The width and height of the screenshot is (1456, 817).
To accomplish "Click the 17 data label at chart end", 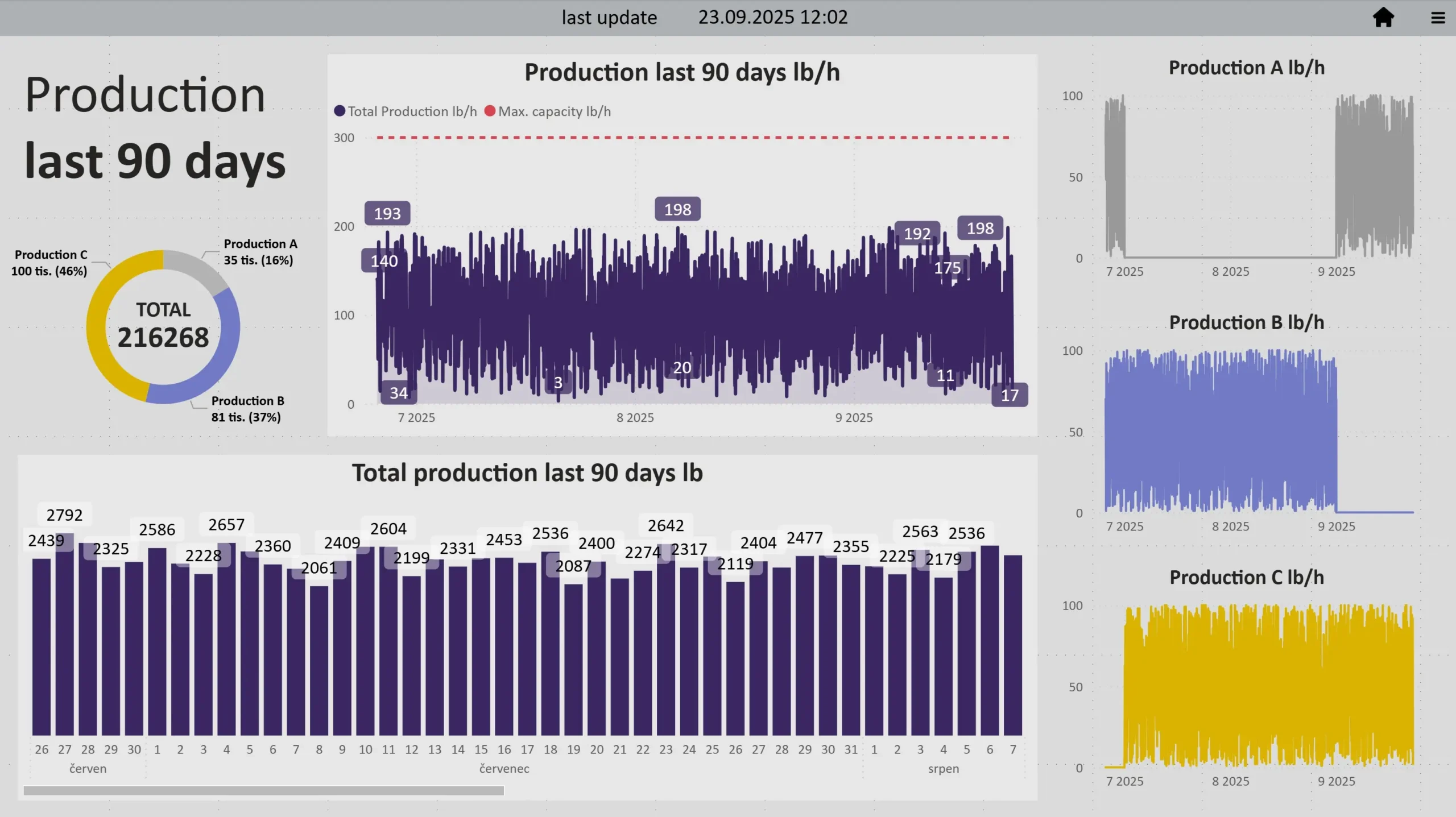I will coord(1010,396).
